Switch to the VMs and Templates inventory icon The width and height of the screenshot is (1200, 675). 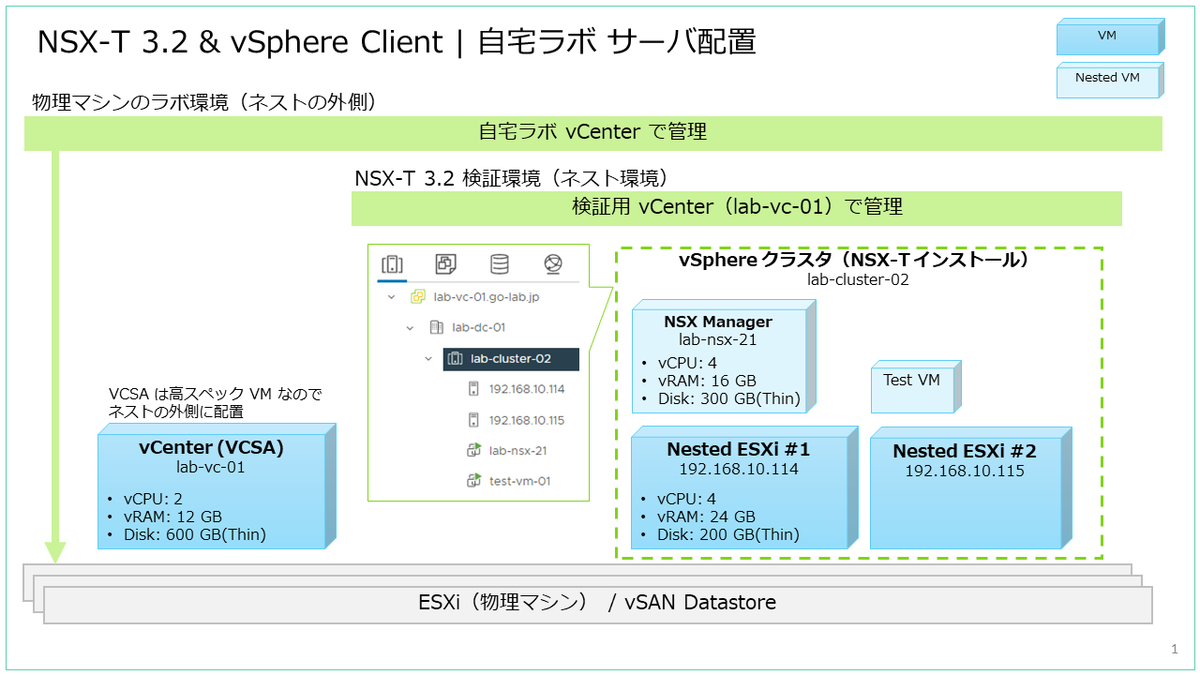click(446, 264)
